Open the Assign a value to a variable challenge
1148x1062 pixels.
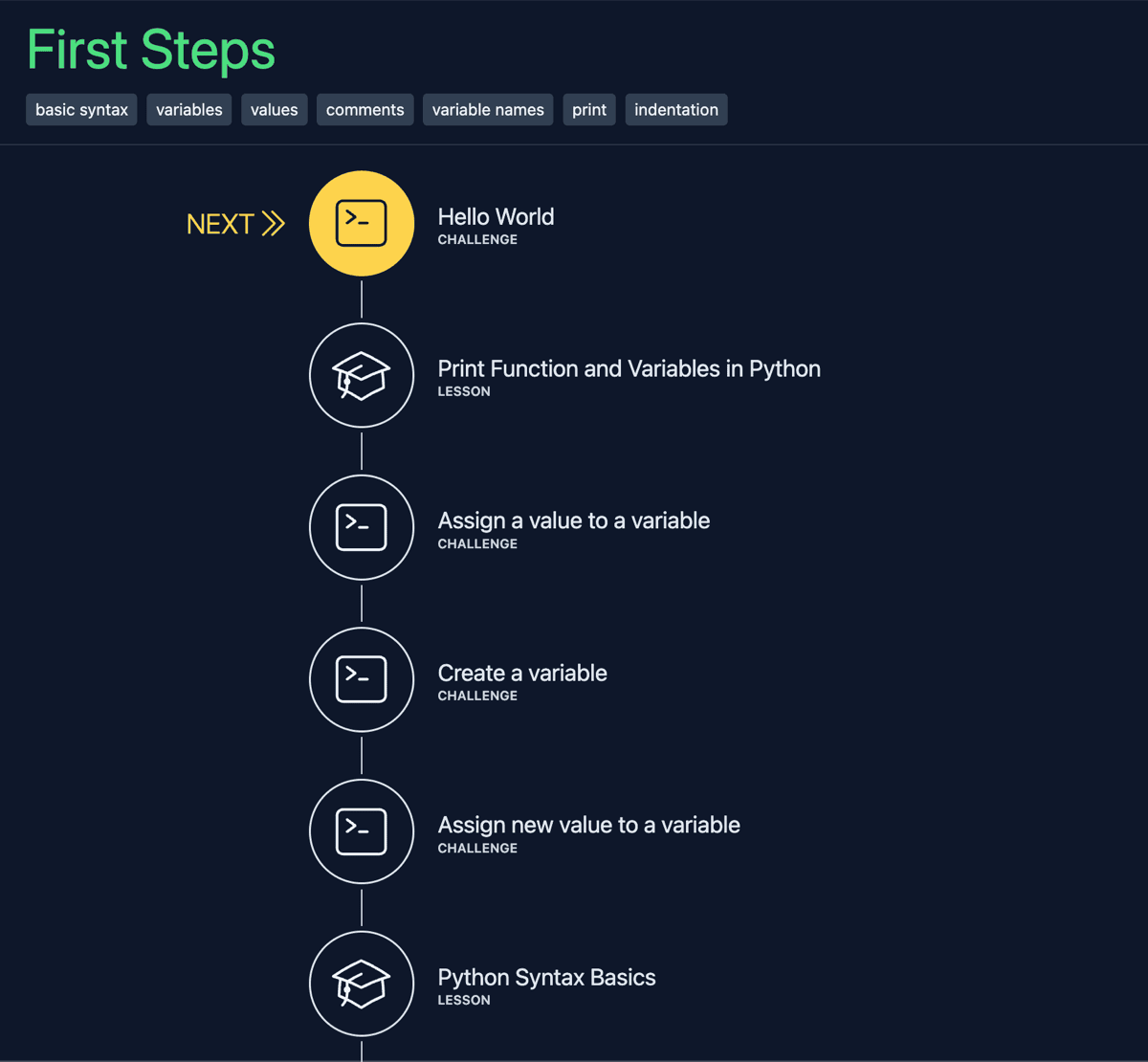(x=573, y=520)
